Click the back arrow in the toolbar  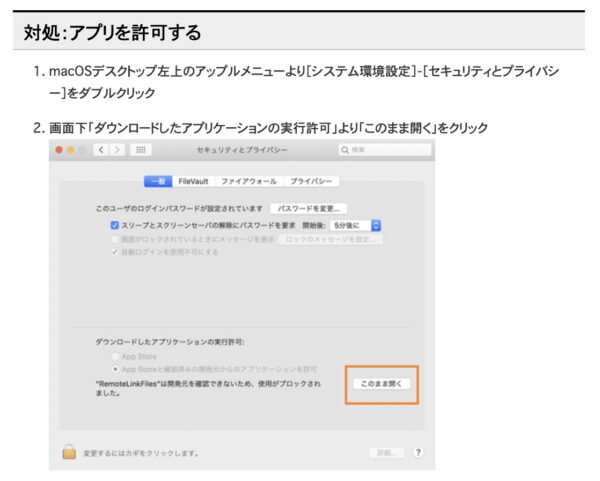[x=101, y=150]
